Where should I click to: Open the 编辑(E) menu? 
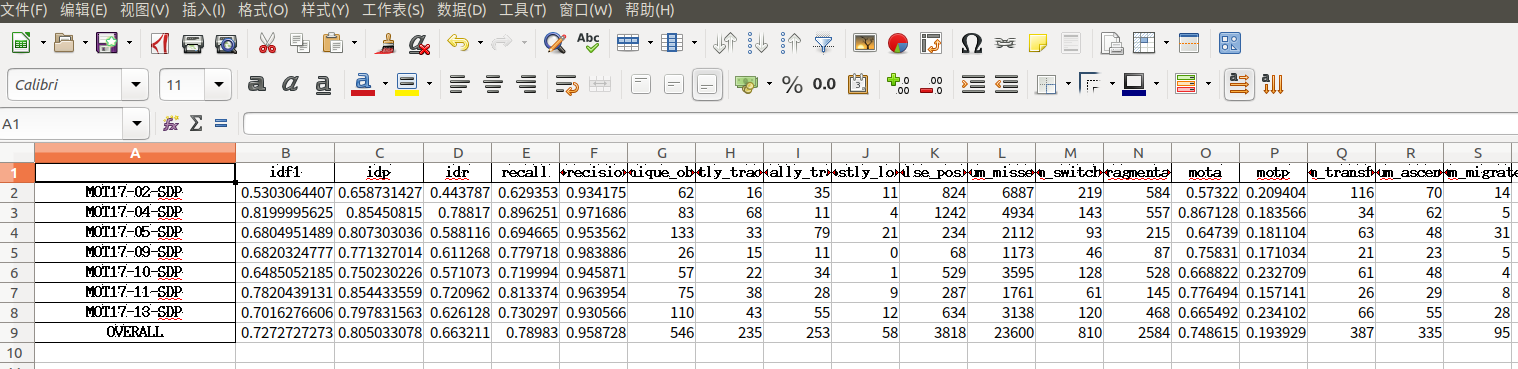coord(84,10)
